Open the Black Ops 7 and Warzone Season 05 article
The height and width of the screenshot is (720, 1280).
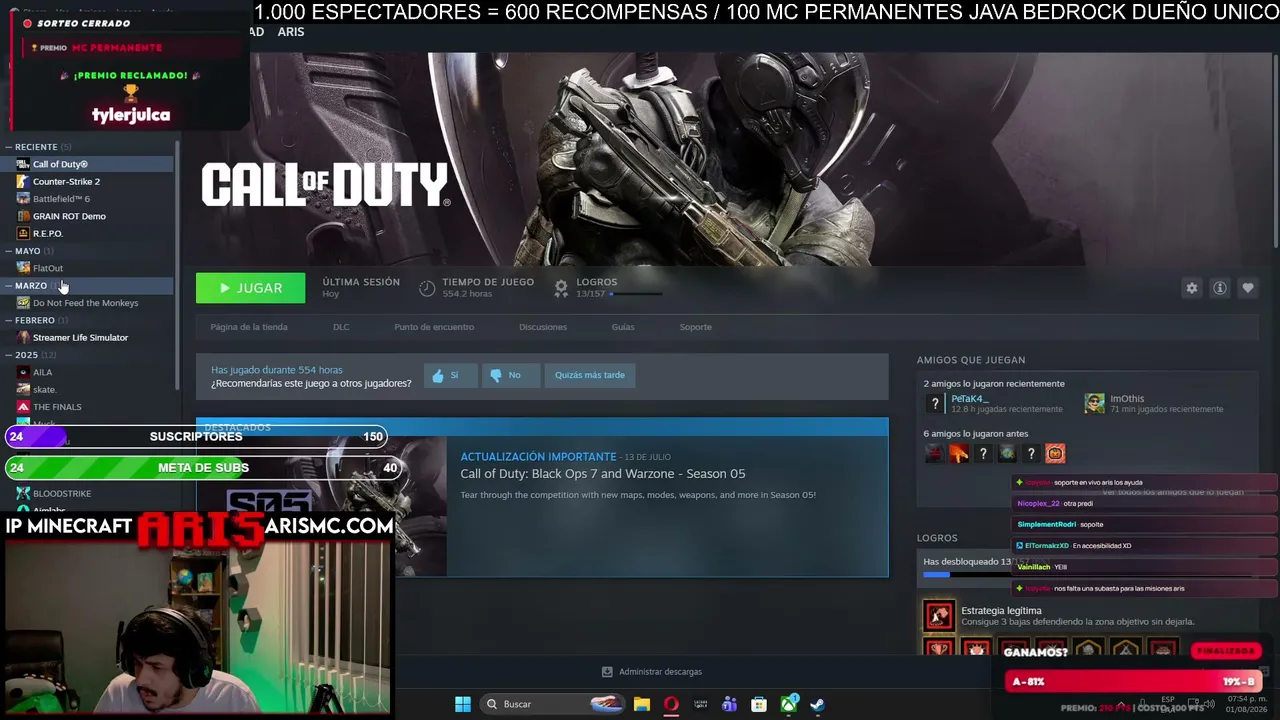coord(603,474)
